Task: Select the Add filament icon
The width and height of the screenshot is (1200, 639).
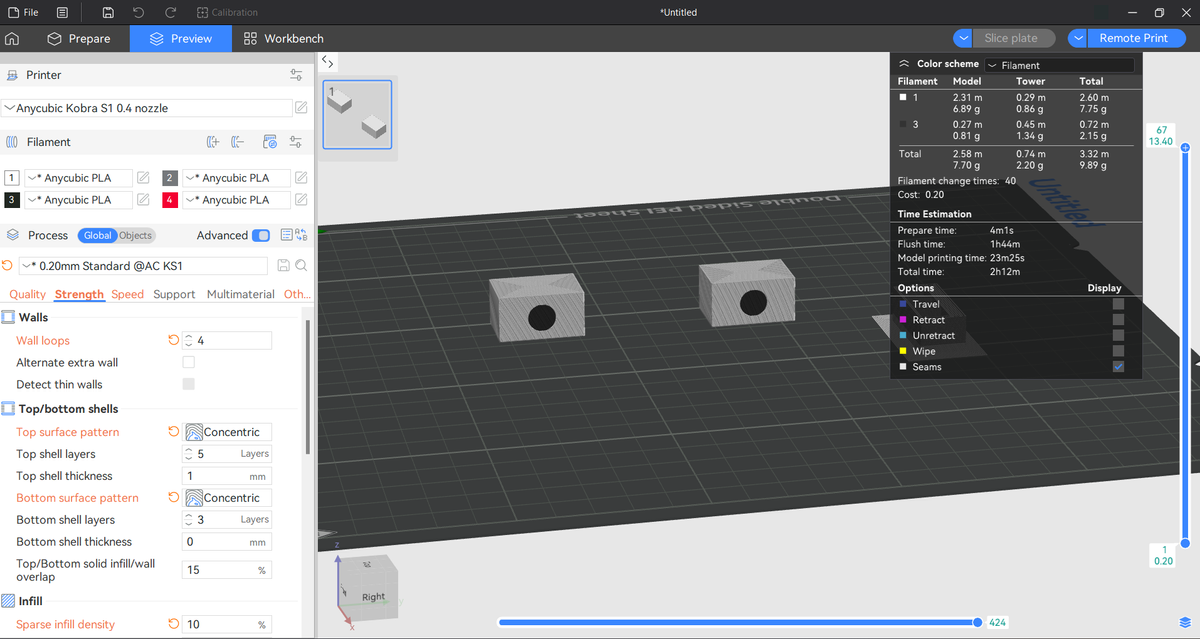Action: click(213, 142)
